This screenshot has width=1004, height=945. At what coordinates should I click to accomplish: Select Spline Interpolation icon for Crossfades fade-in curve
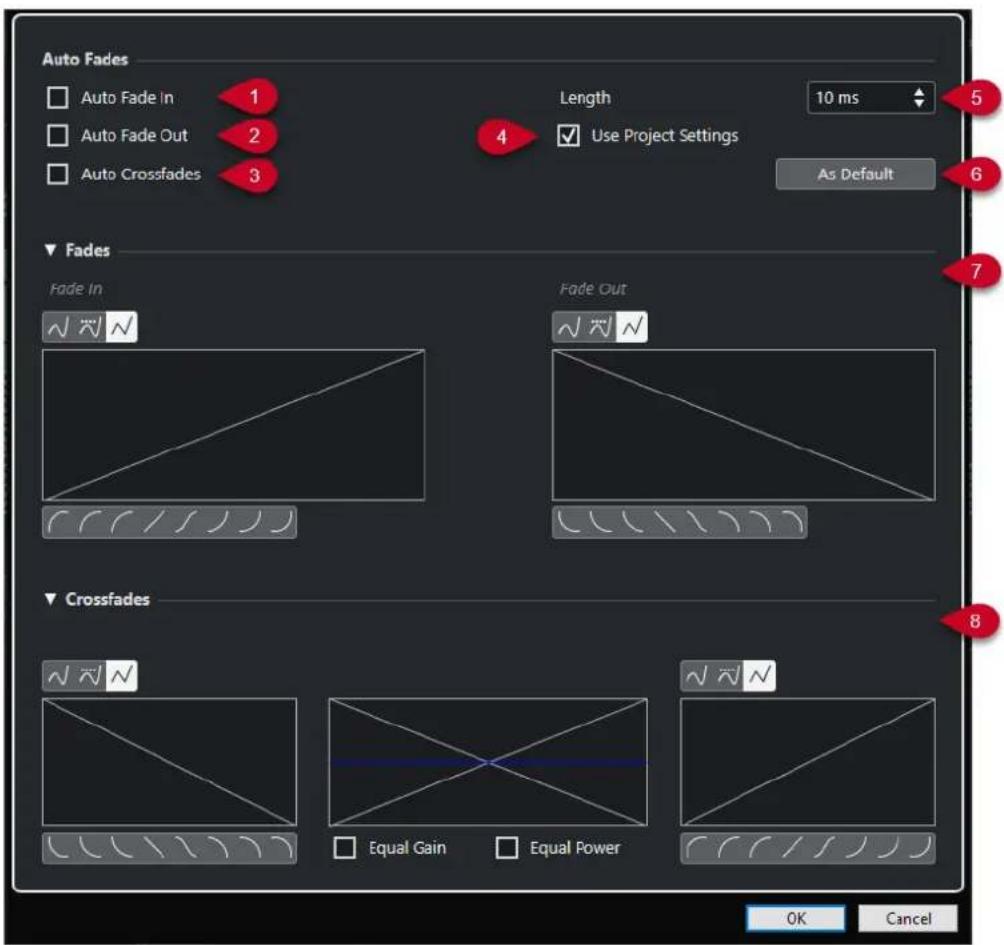(x=697, y=676)
